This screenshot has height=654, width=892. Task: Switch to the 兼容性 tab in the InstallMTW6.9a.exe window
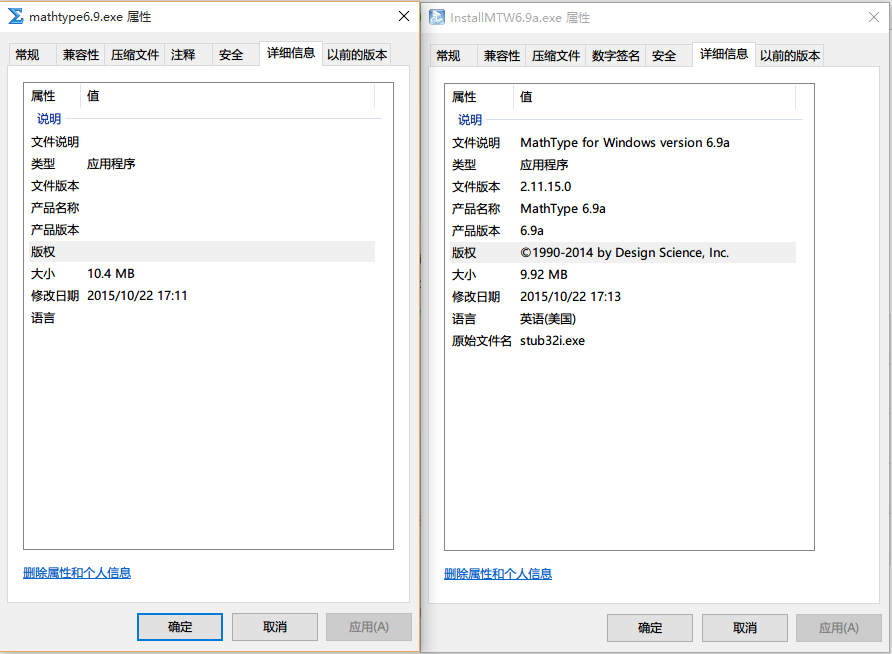(x=501, y=56)
